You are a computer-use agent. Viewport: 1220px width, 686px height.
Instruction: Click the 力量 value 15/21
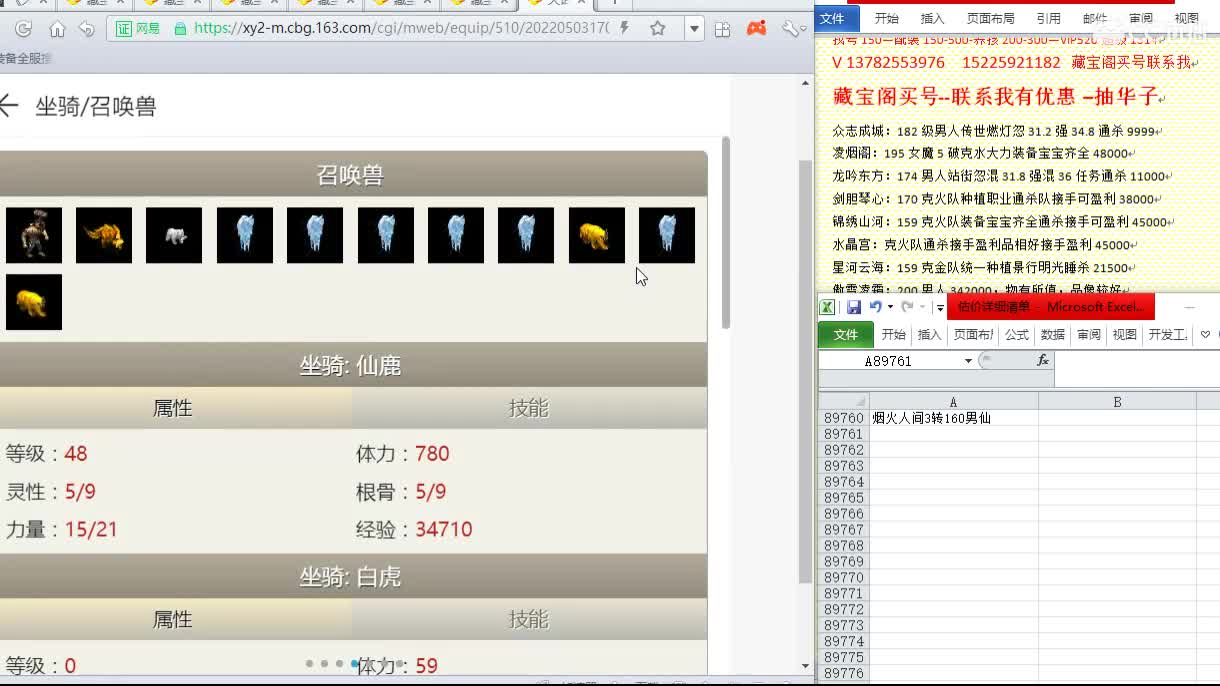(91, 529)
